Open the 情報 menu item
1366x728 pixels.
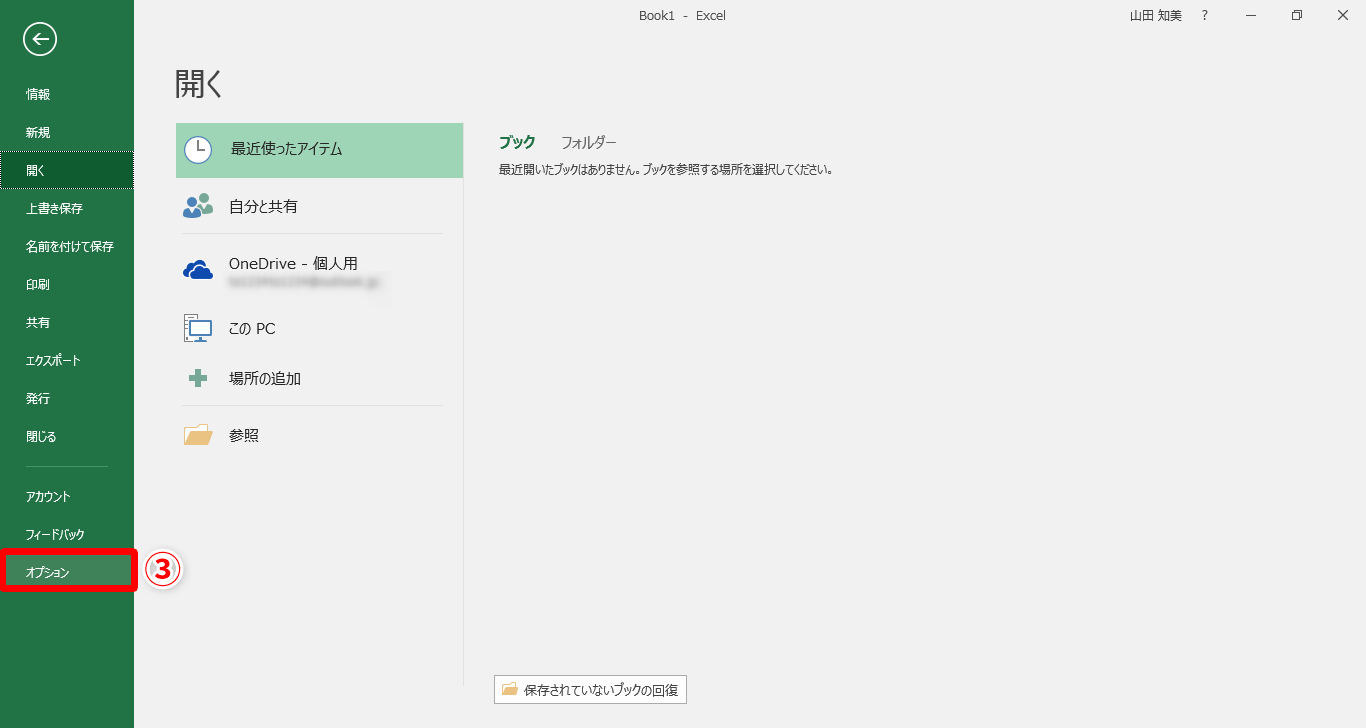pos(67,94)
